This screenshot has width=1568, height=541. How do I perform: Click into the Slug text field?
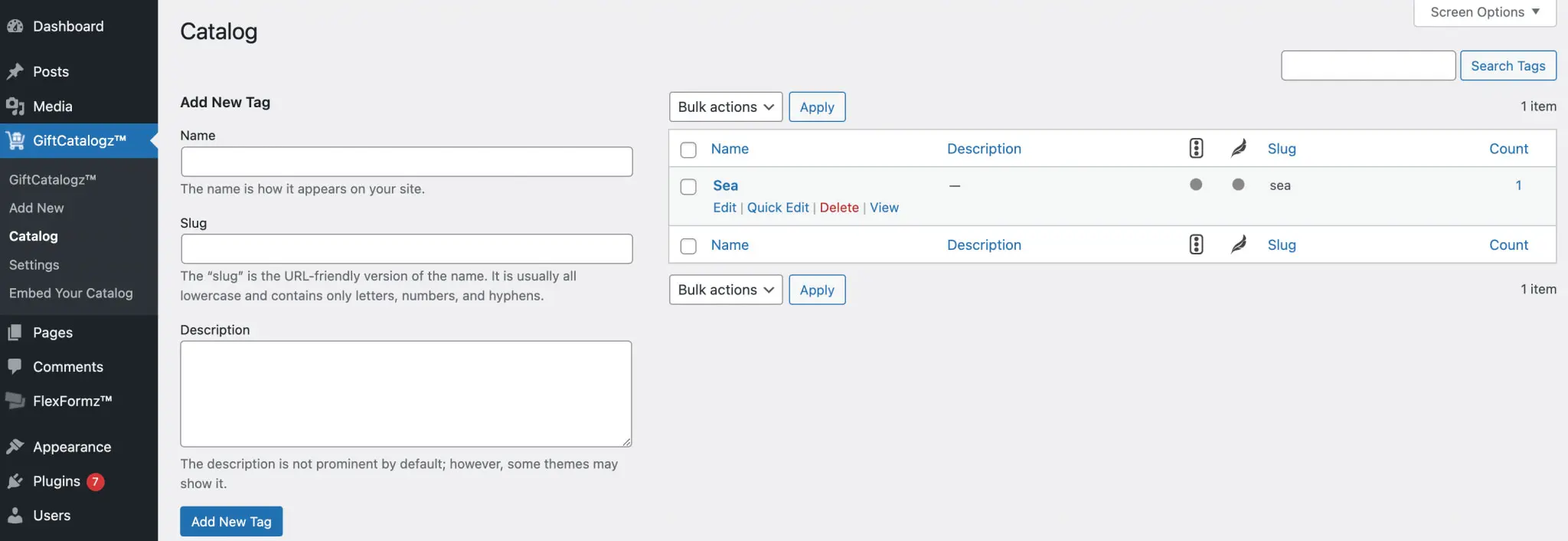(x=407, y=249)
